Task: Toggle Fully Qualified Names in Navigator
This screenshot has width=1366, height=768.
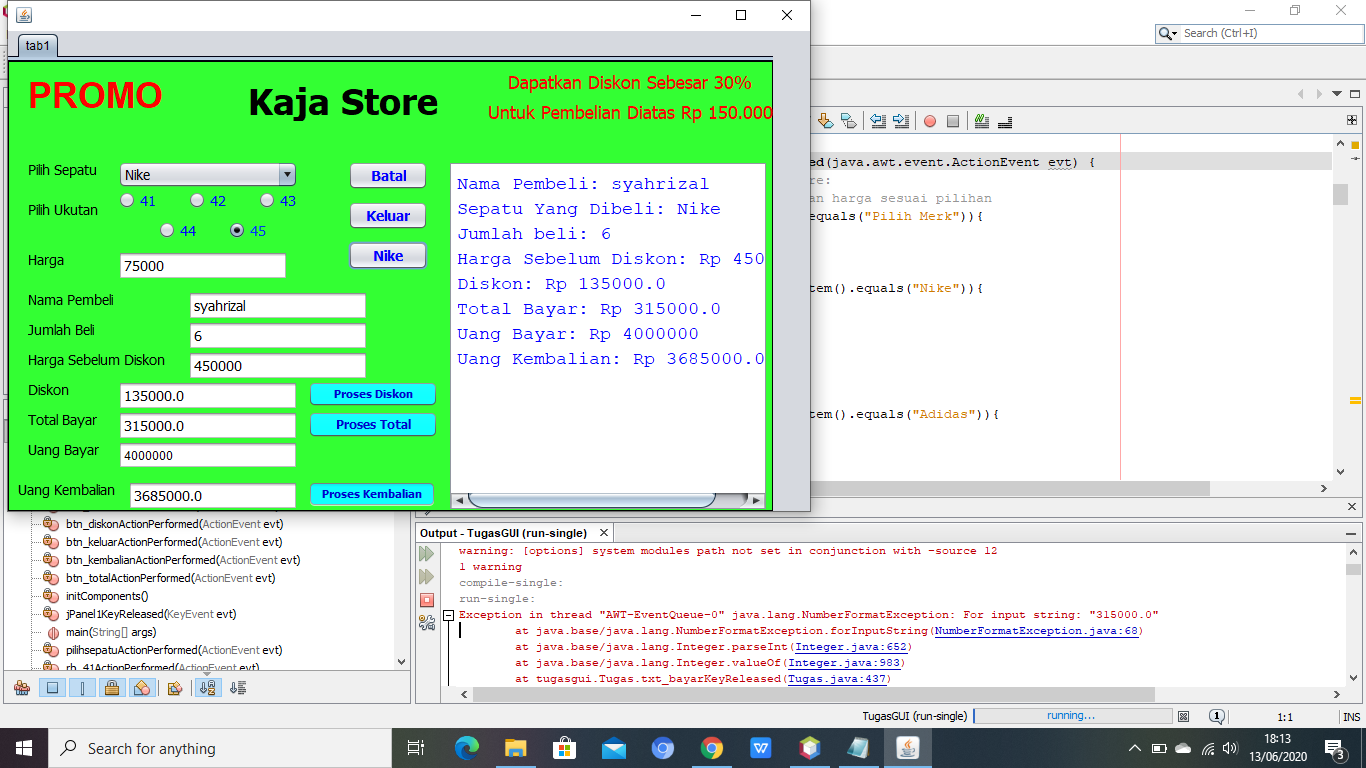Action: pyautogui.click(x=175, y=688)
